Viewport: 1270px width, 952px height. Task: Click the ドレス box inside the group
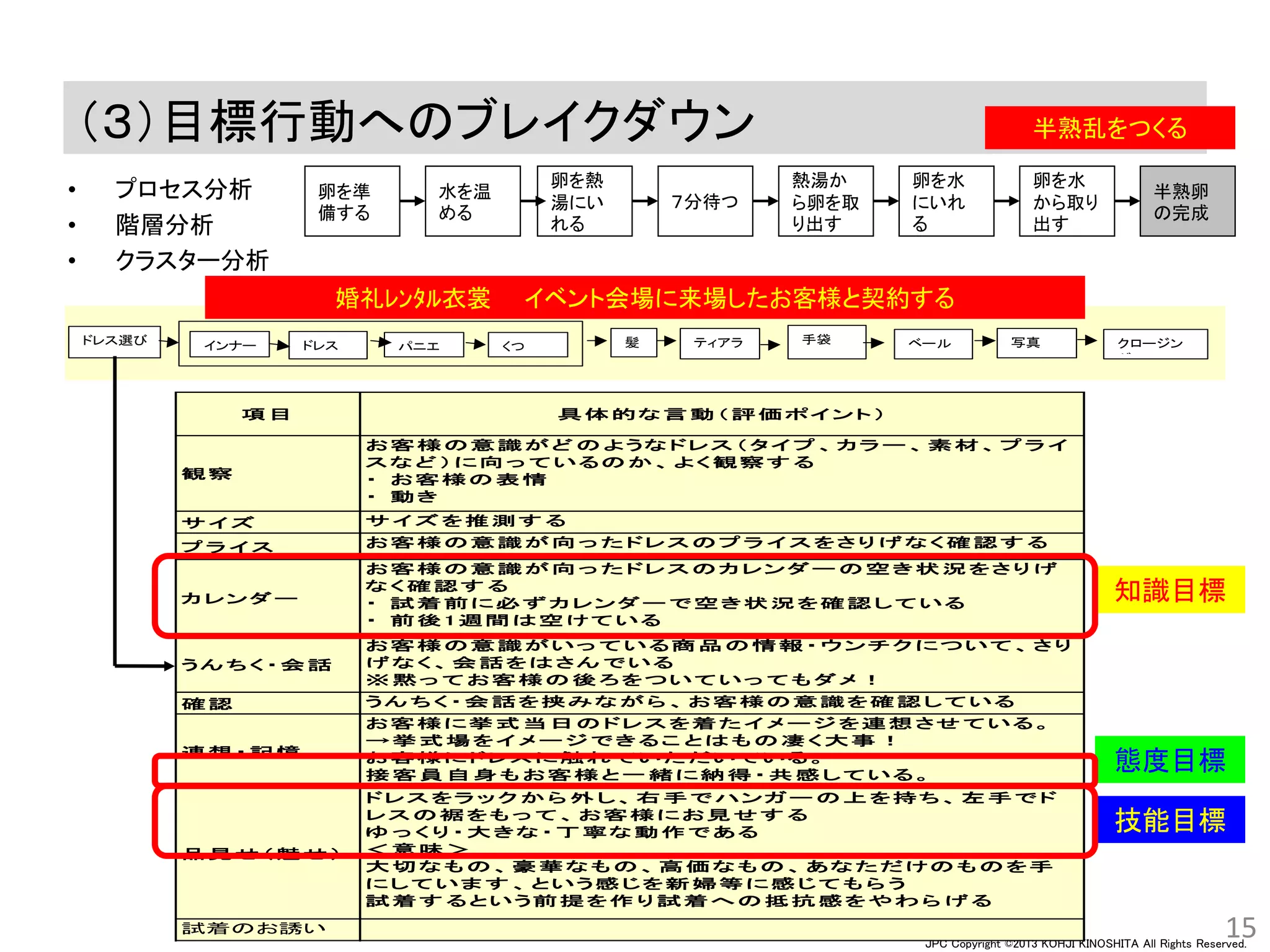pyautogui.click(x=327, y=345)
